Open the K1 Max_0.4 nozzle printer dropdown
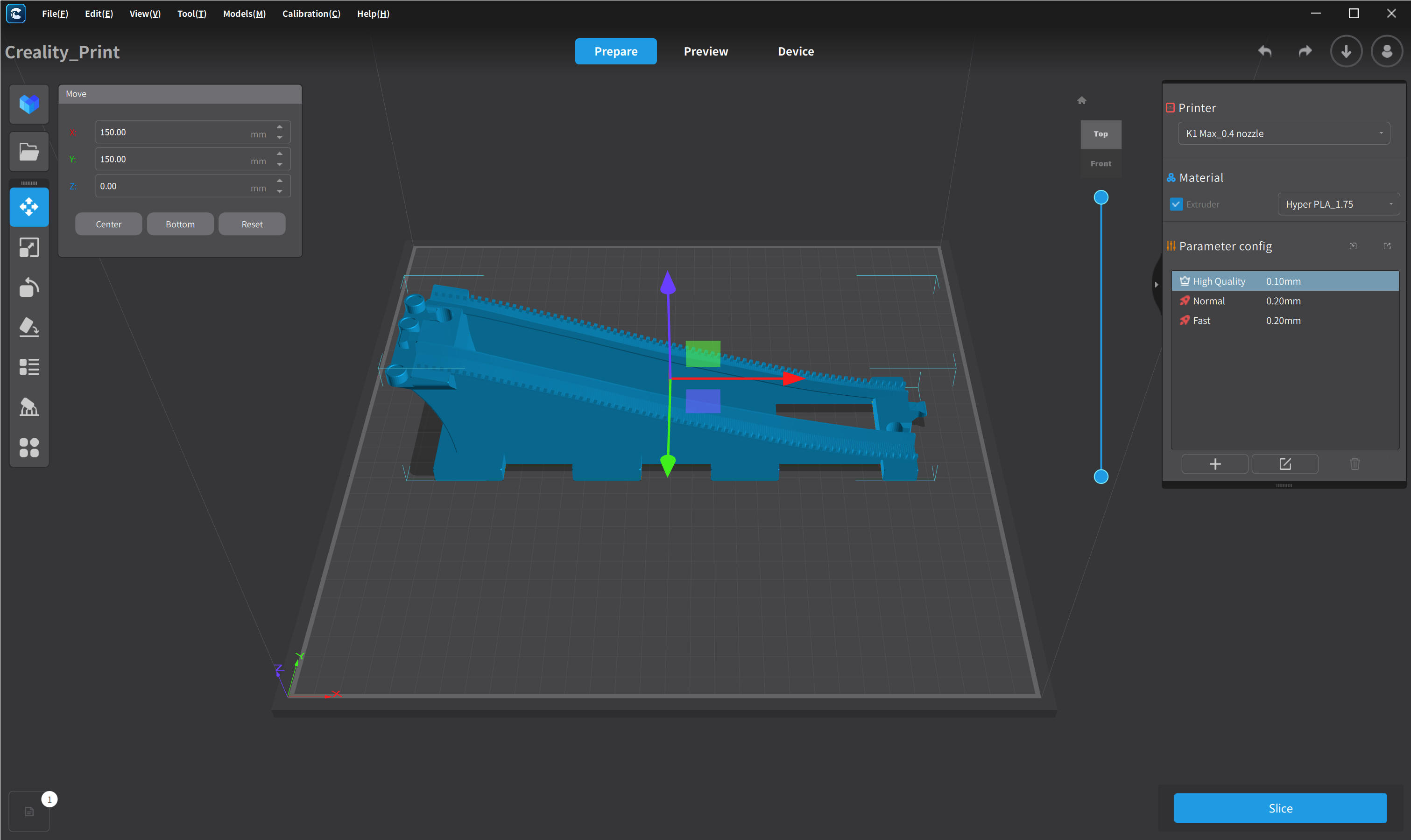 pos(1284,133)
